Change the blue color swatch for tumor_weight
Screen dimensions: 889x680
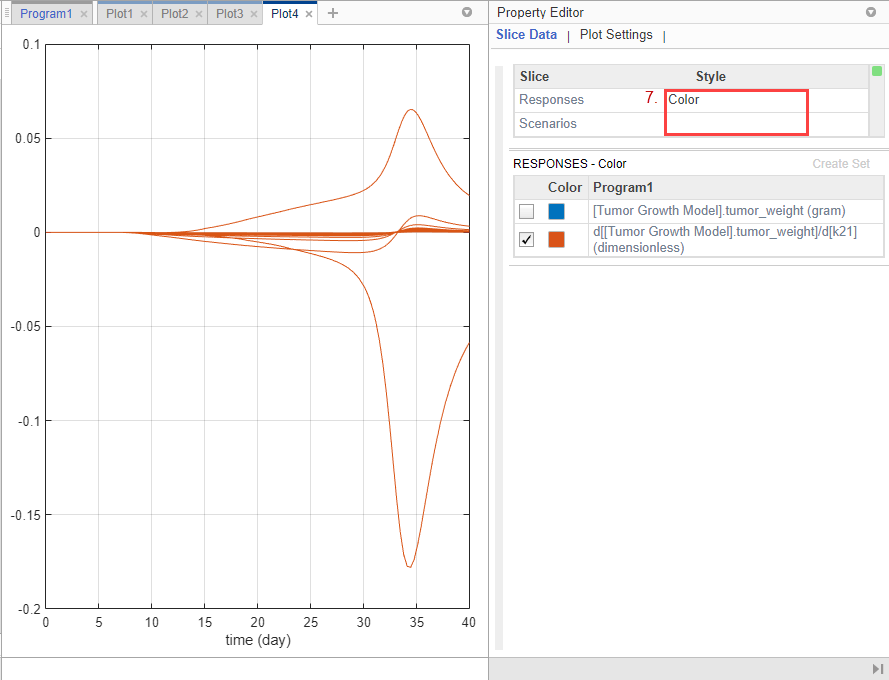(x=556, y=212)
